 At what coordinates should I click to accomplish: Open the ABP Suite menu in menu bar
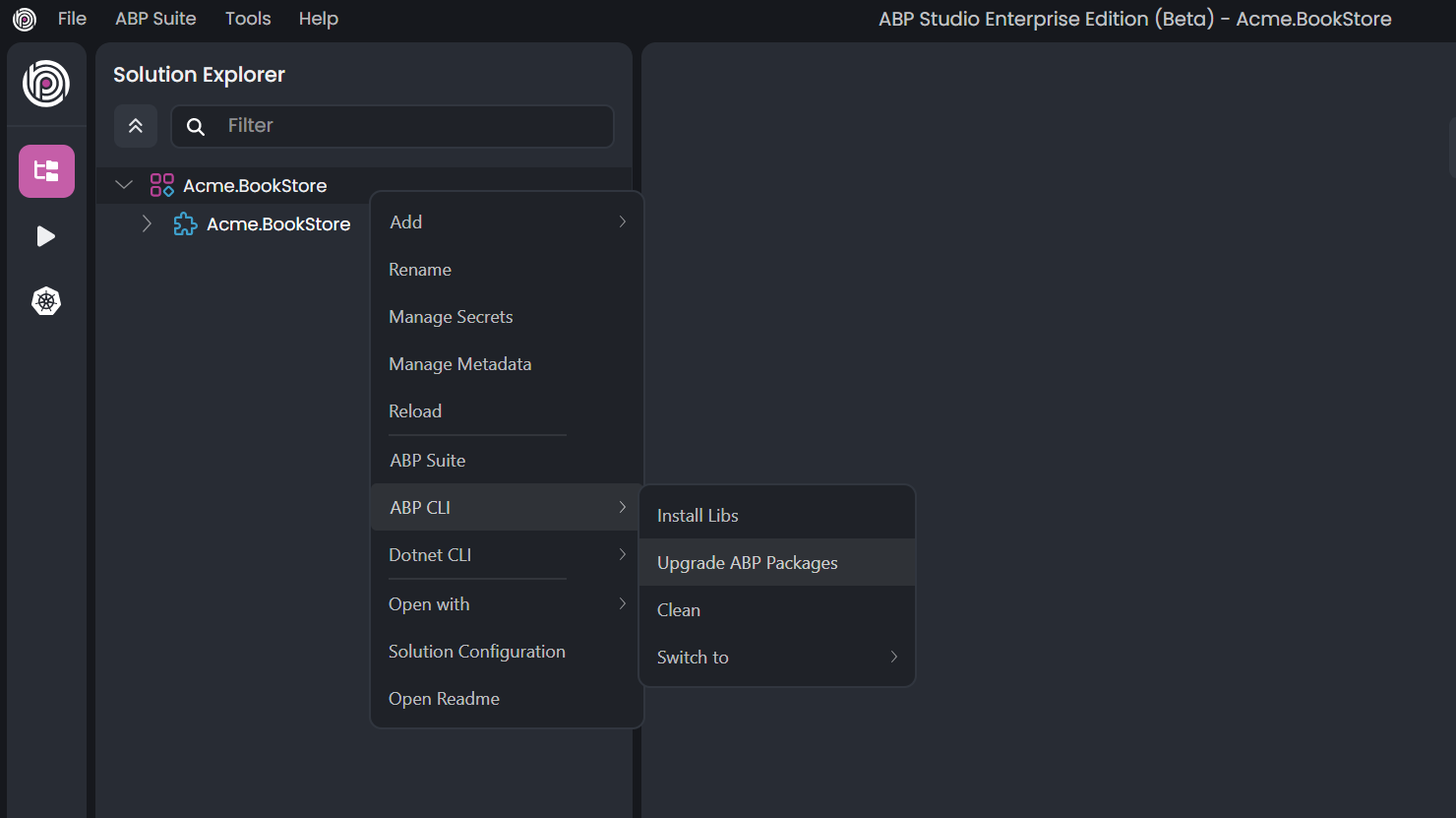pos(155,19)
